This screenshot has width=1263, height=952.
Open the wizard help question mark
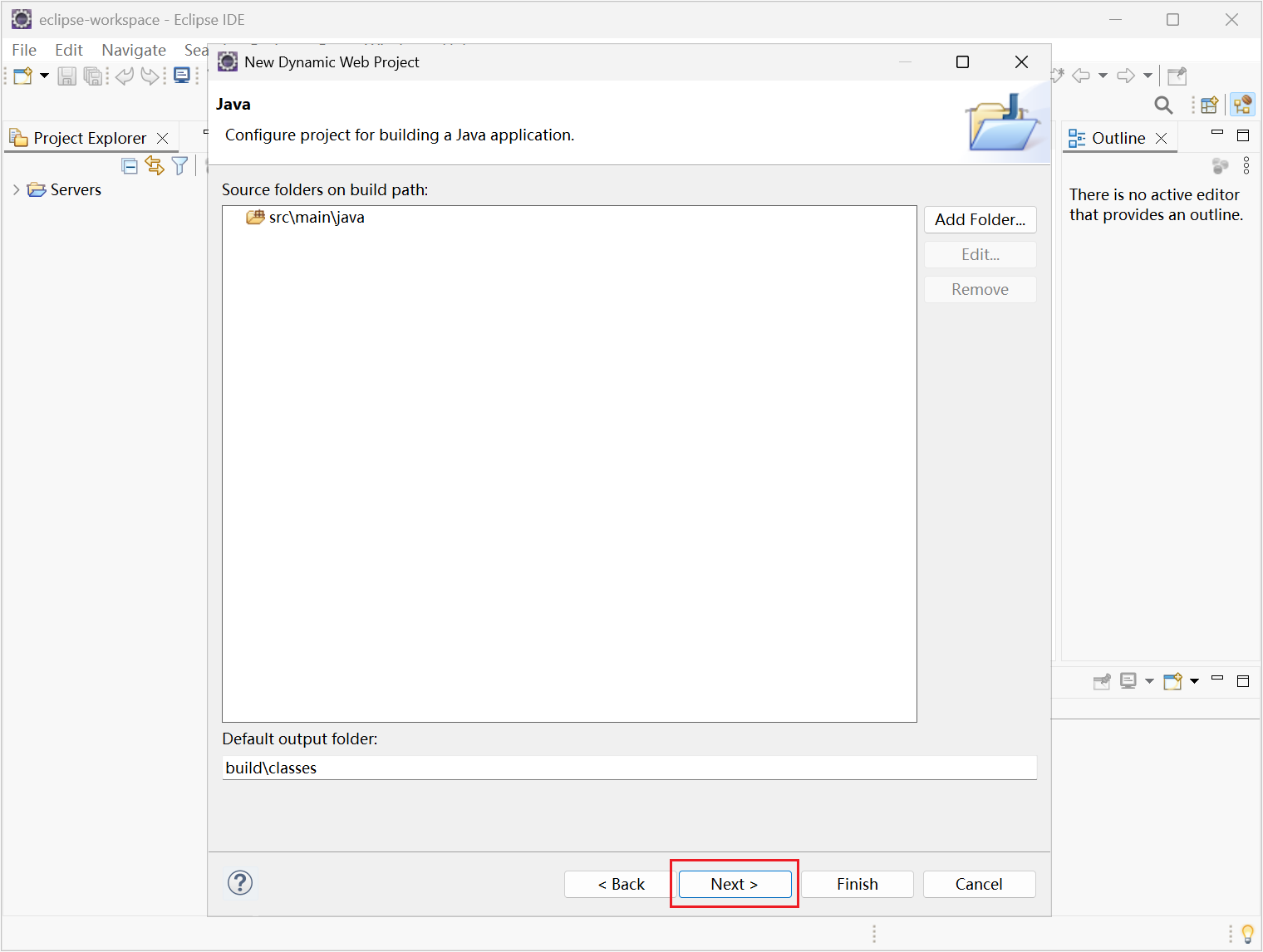[x=240, y=883]
